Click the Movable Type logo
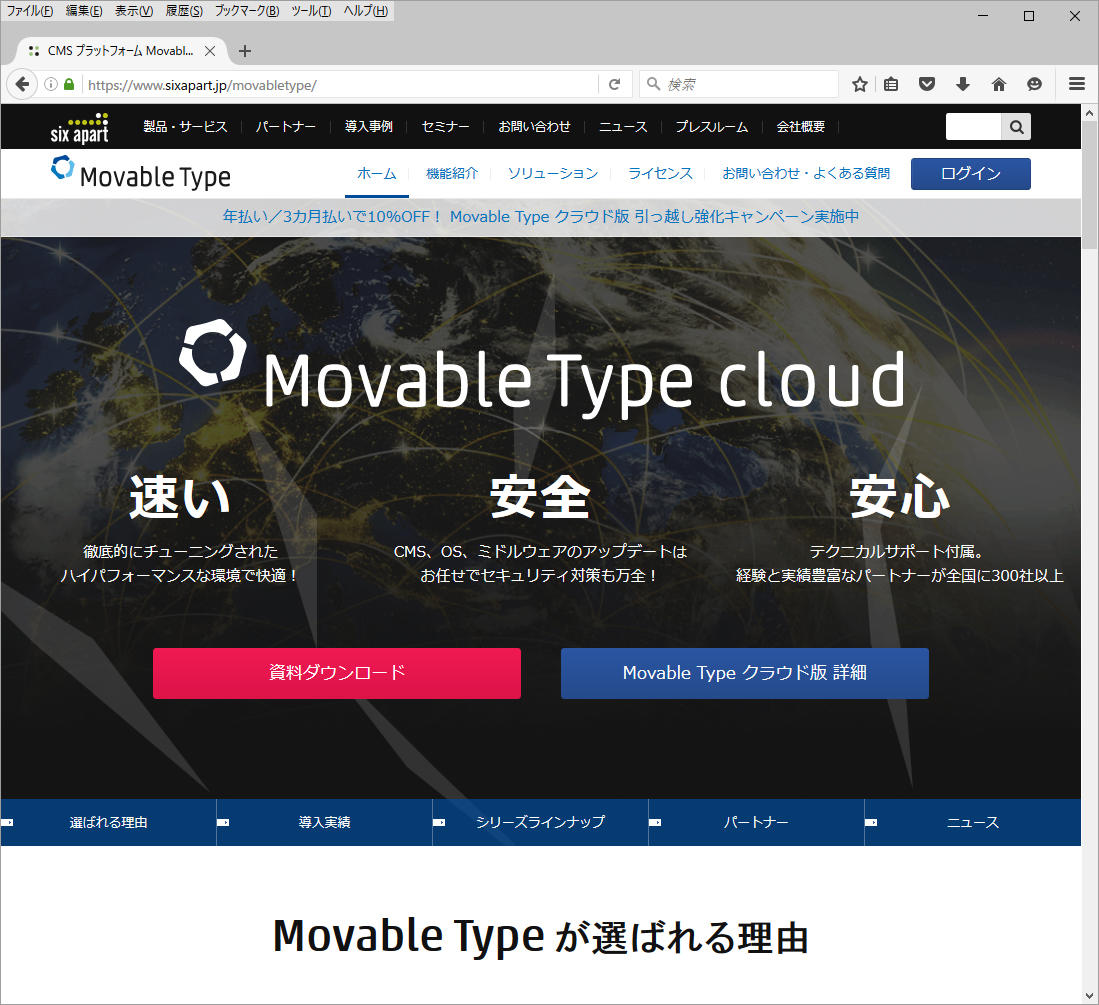 141,174
